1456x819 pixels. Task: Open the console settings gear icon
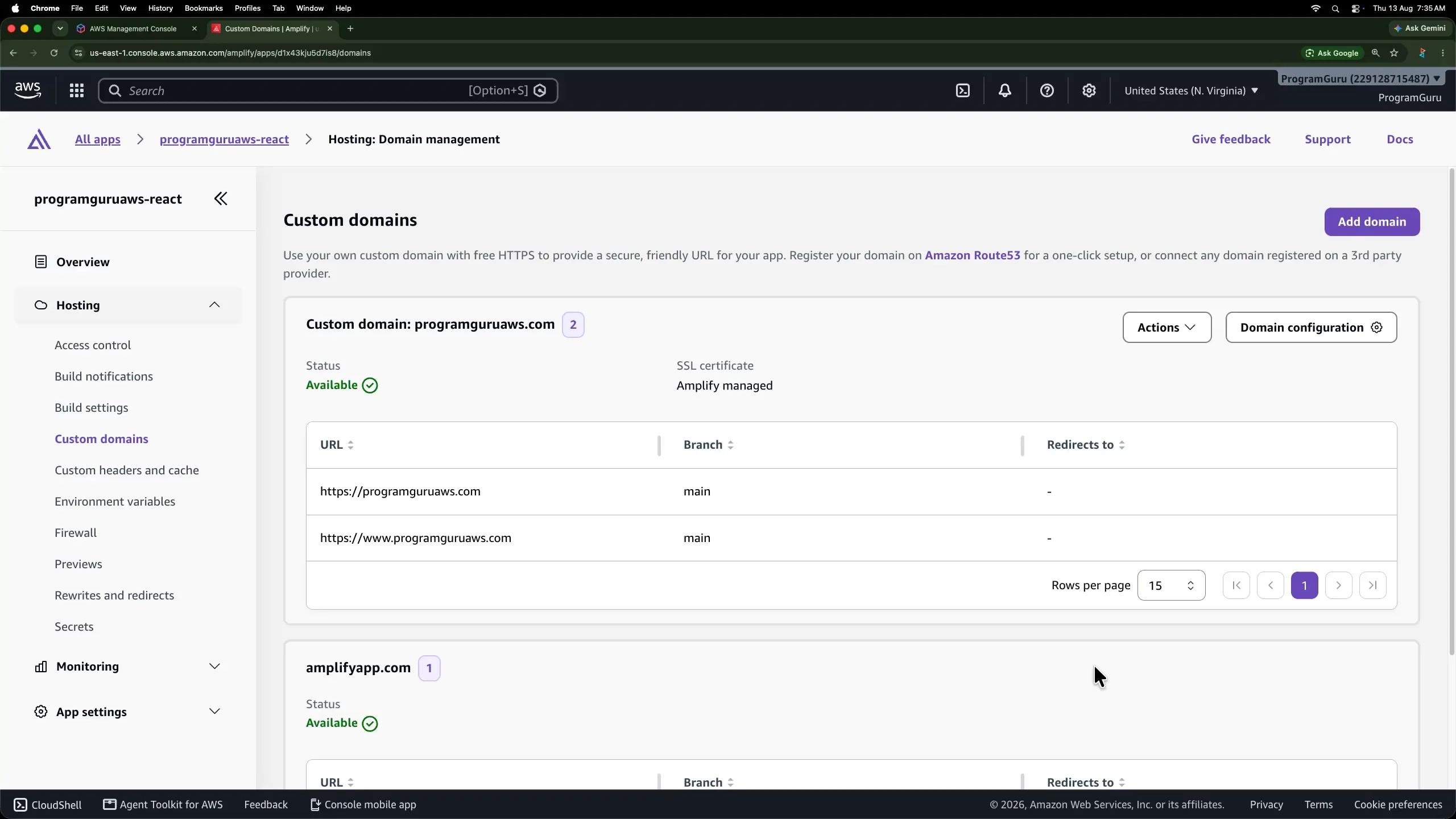(x=1089, y=90)
